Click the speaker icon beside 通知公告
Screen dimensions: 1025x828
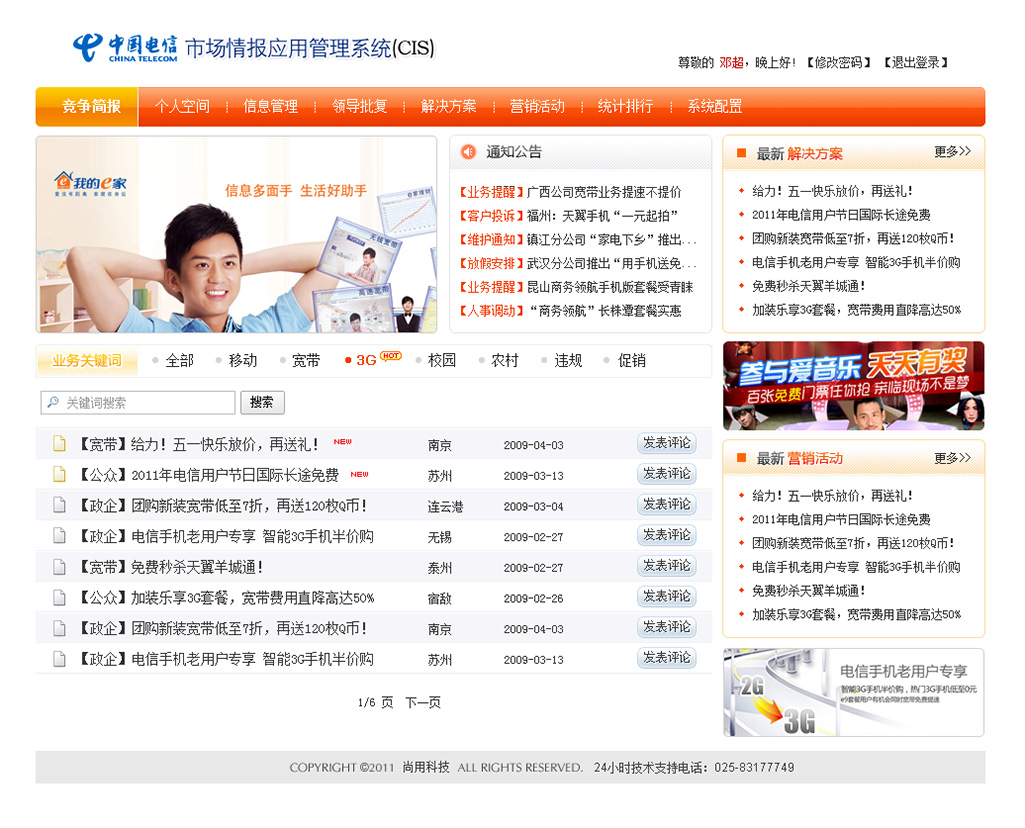click(468, 152)
